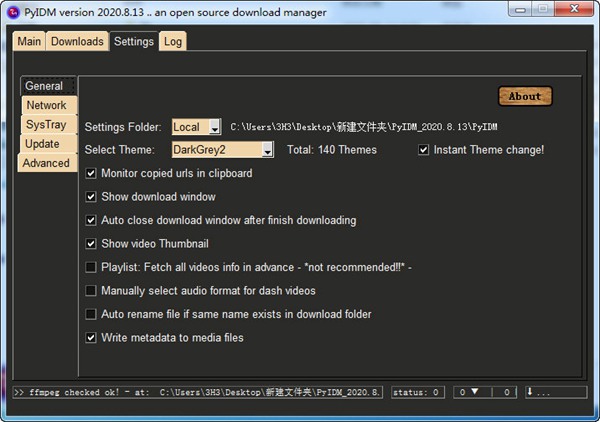This screenshot has height=422, width=600.
Task: Uncheck Show download window option
Action: [x=92, y=198]
